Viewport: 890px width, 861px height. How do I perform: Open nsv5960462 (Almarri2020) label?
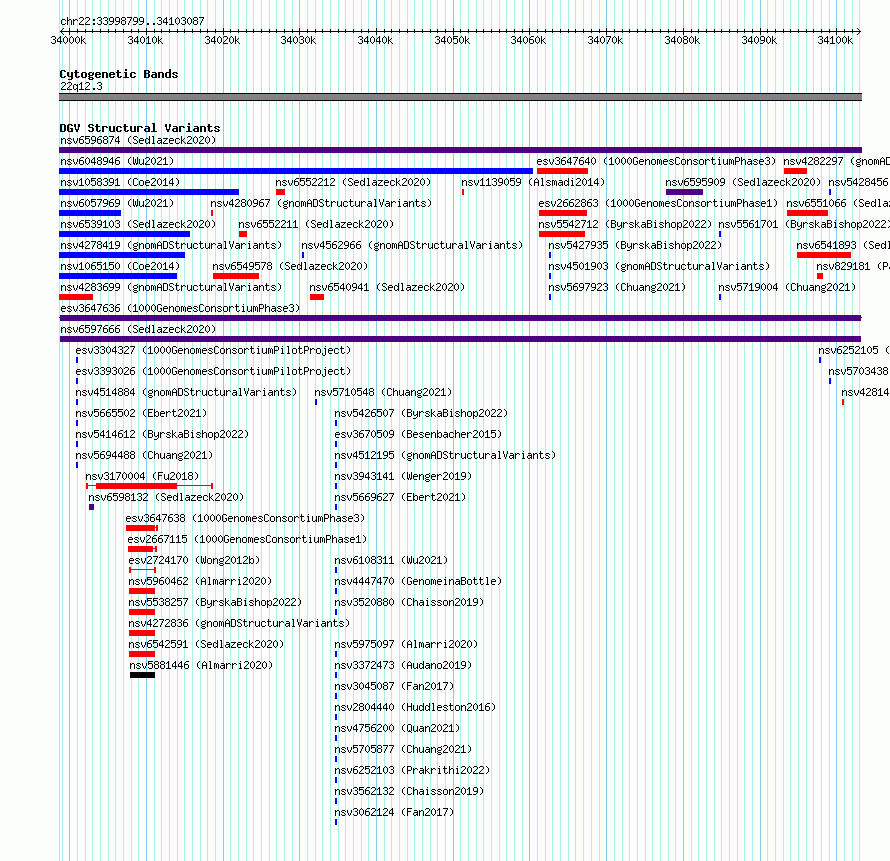200,581
